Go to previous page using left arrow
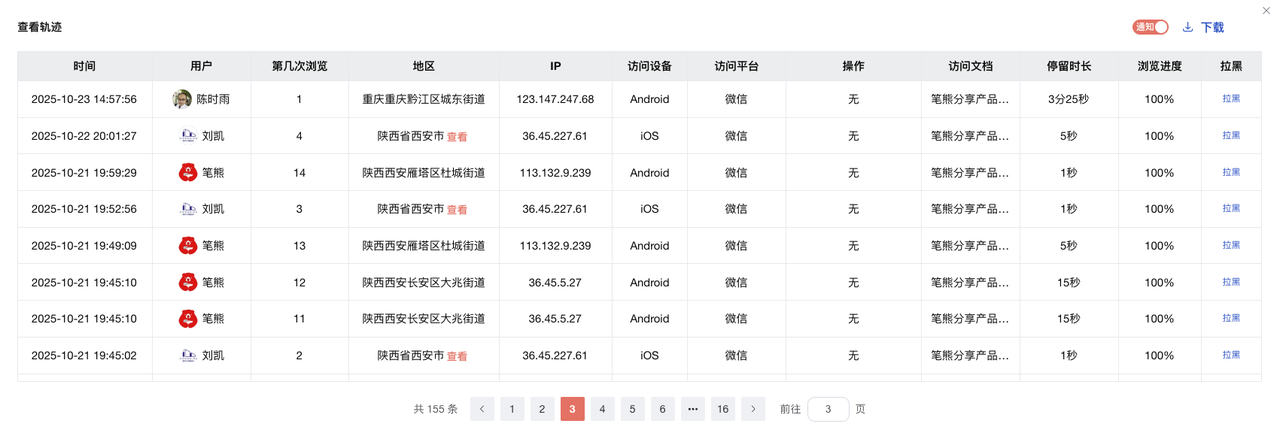The height and width of the screenshot is (445, 1280). [x=482, y=409]
